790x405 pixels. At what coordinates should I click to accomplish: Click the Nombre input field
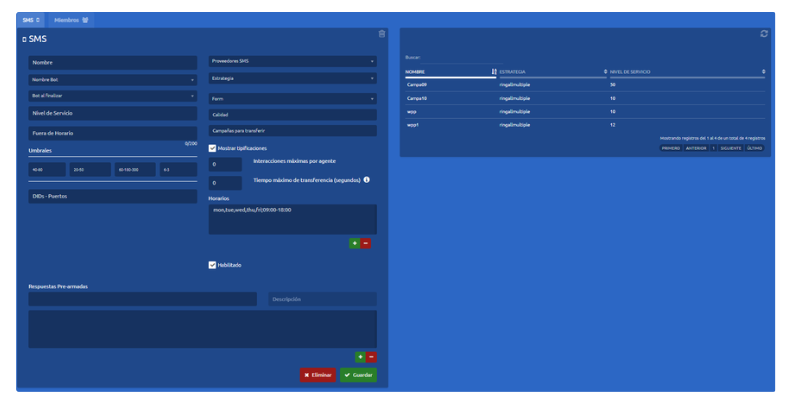[x=113, y=62]
